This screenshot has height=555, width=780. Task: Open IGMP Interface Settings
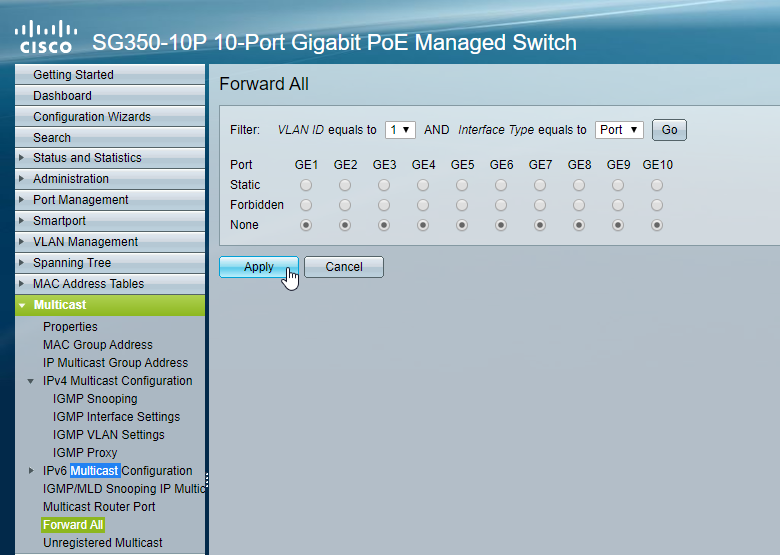(x=116, y=417)
